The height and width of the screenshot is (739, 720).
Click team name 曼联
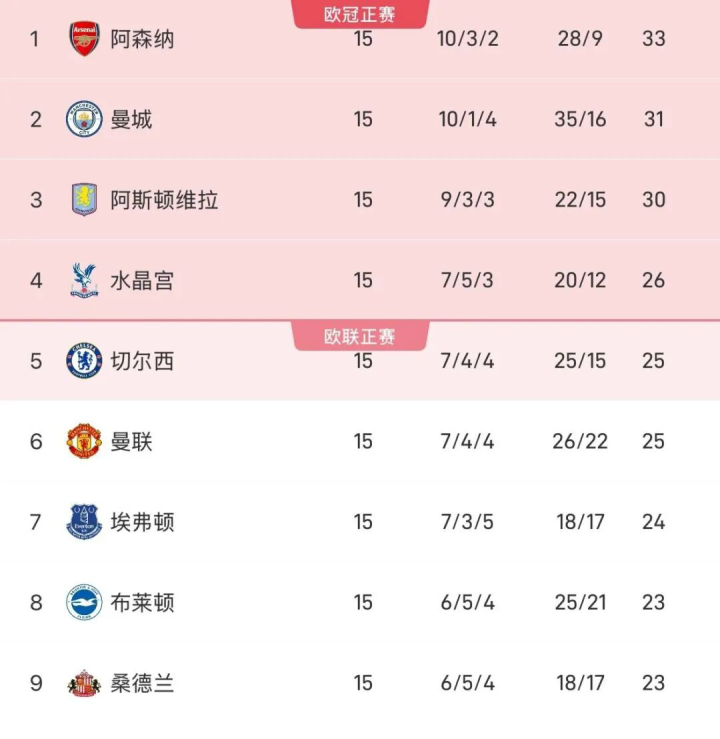point(131,441)
